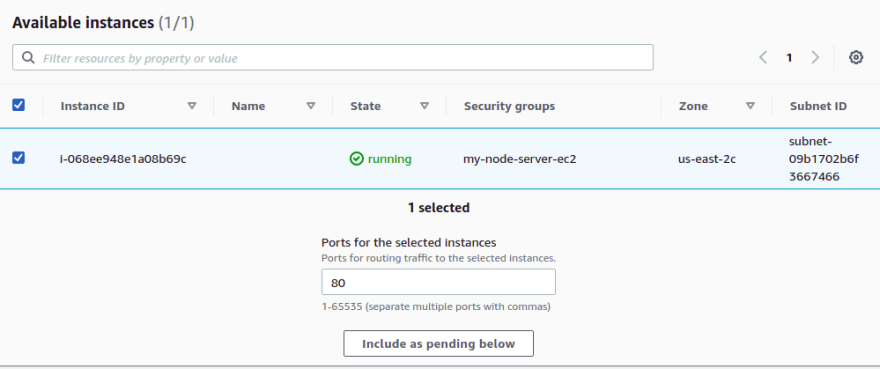This screenshot has width=880, height=369.
Task: Sort by Instance ID column arrow
Action: [192, 106]
